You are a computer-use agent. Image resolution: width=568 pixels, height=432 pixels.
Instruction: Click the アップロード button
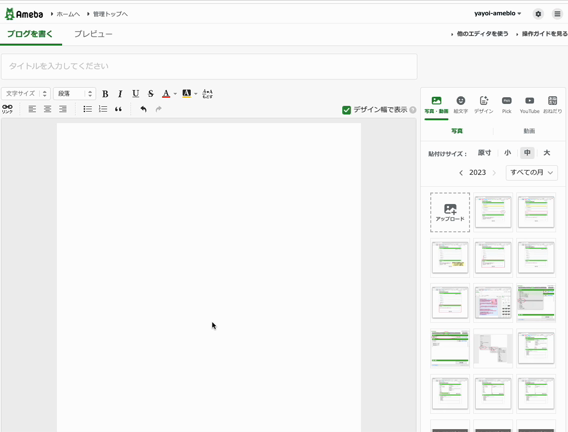(x=450, y=212)
